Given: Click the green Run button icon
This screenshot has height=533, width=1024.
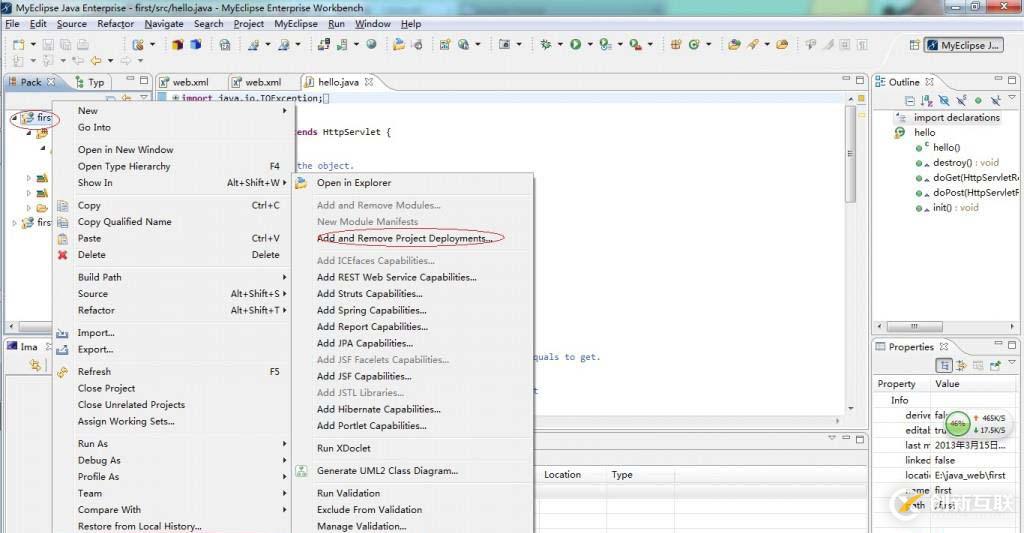Looking at the screenshot, I should (575, 44).
